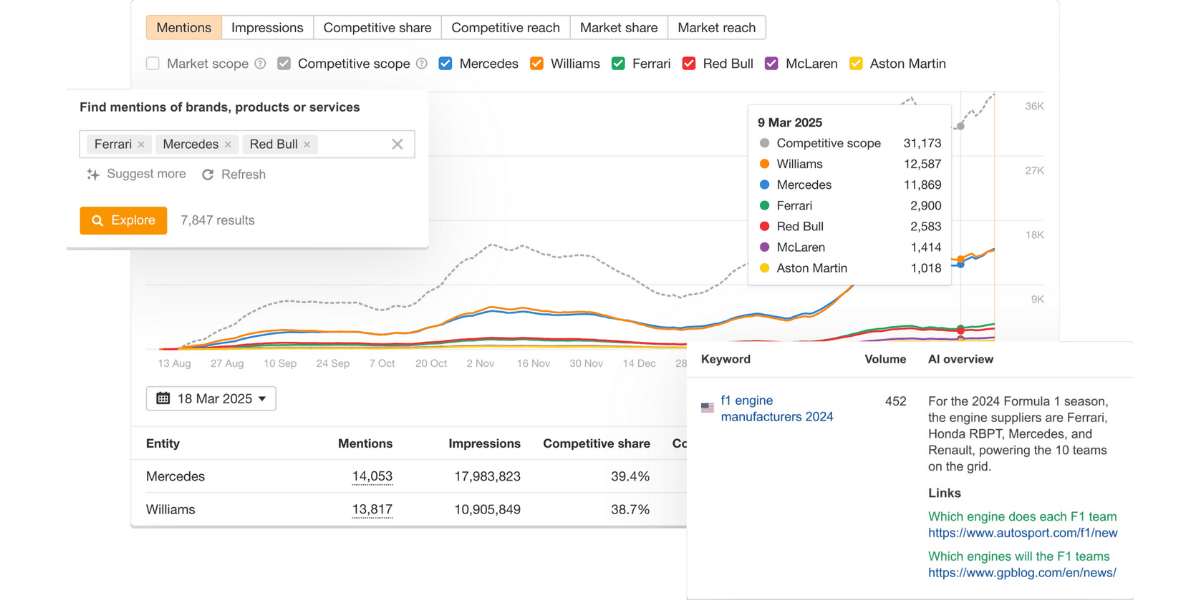Click the Williams dot in tooltip legend
Image resolution: width=1200 pixels, height=600 pixels.
[765, 164]
